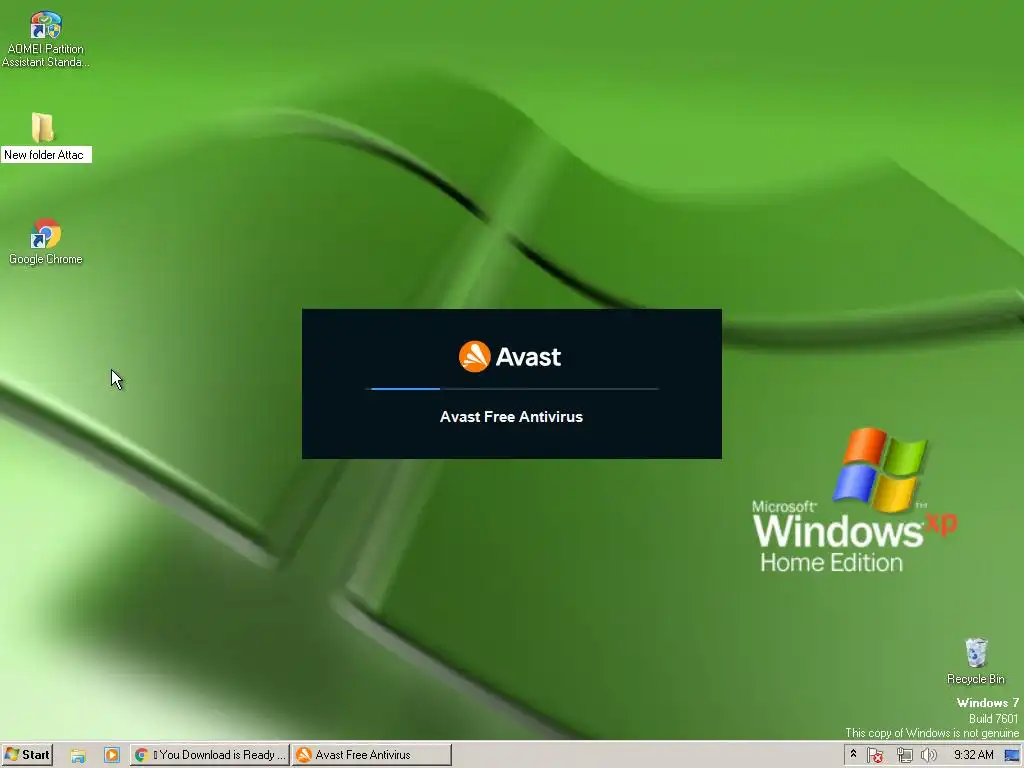Open volume speaker tray icon
This screenshot has width=1024, height=768.
coord(929,756)
